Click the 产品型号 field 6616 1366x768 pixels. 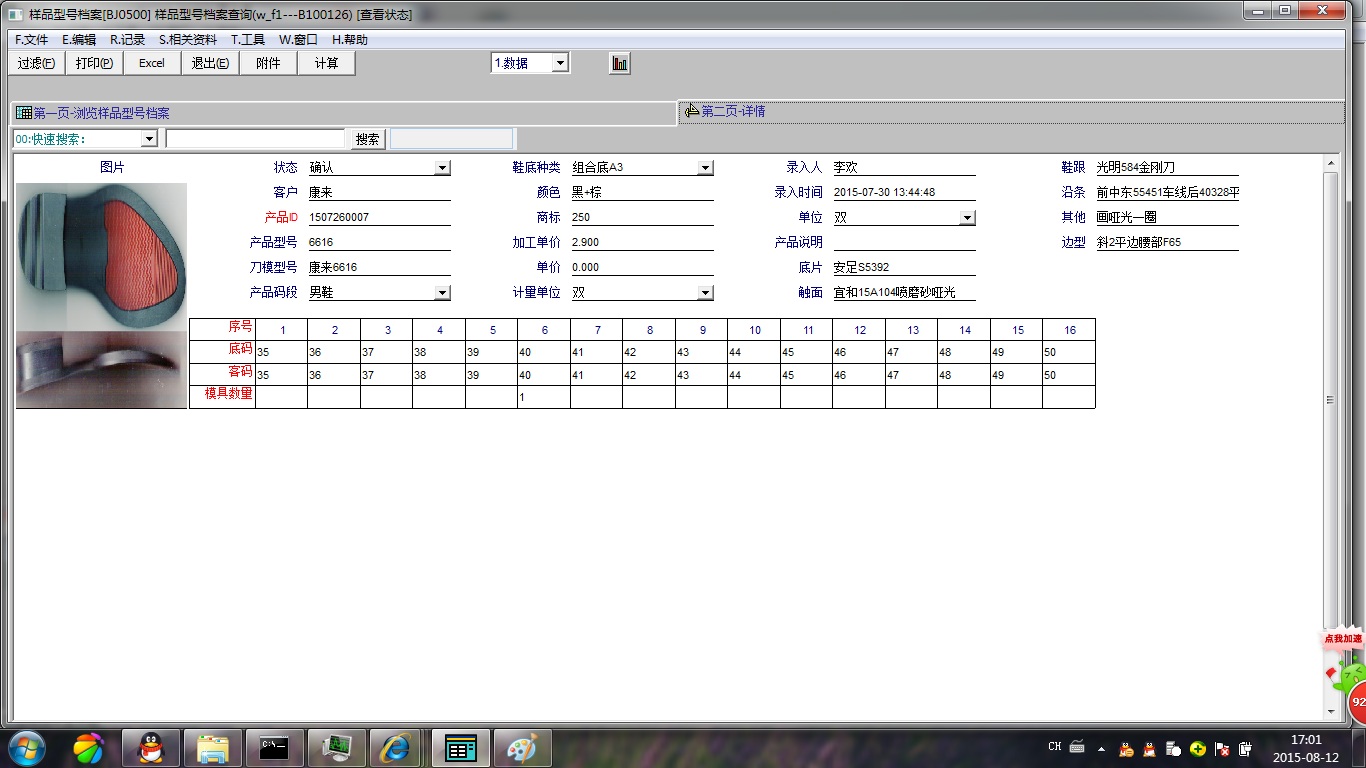click(378, 243)
